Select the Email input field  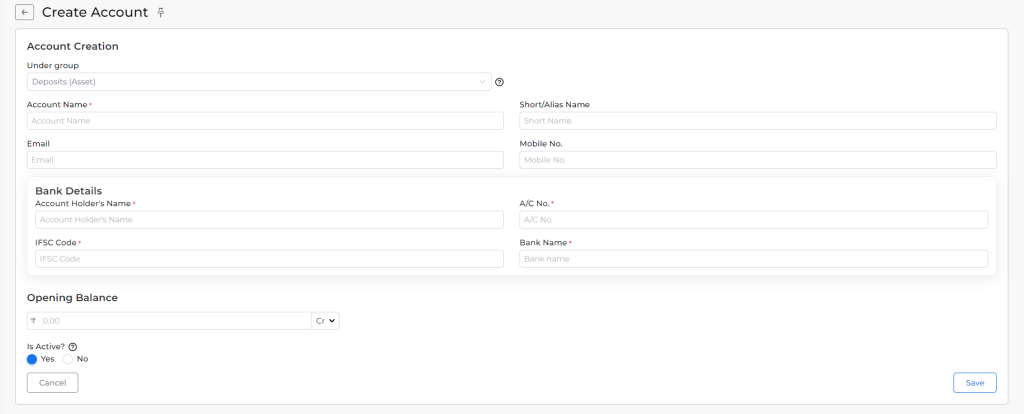(x=265, y=160)
